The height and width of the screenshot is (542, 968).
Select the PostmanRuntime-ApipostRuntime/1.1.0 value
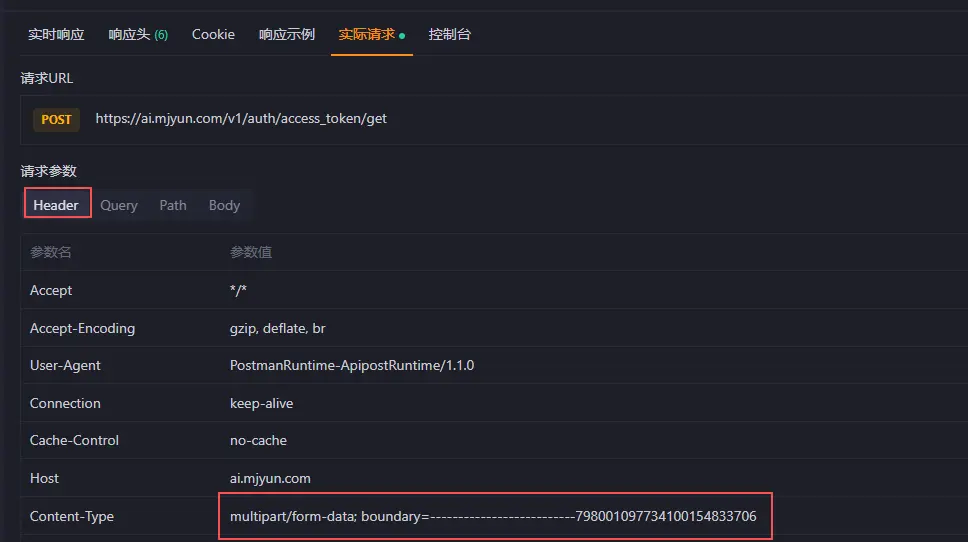352,365
